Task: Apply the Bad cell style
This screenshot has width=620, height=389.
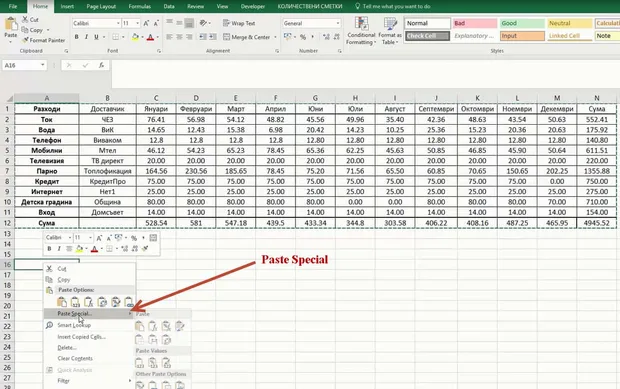Action: pyautogui.click(x=474, y=23)
